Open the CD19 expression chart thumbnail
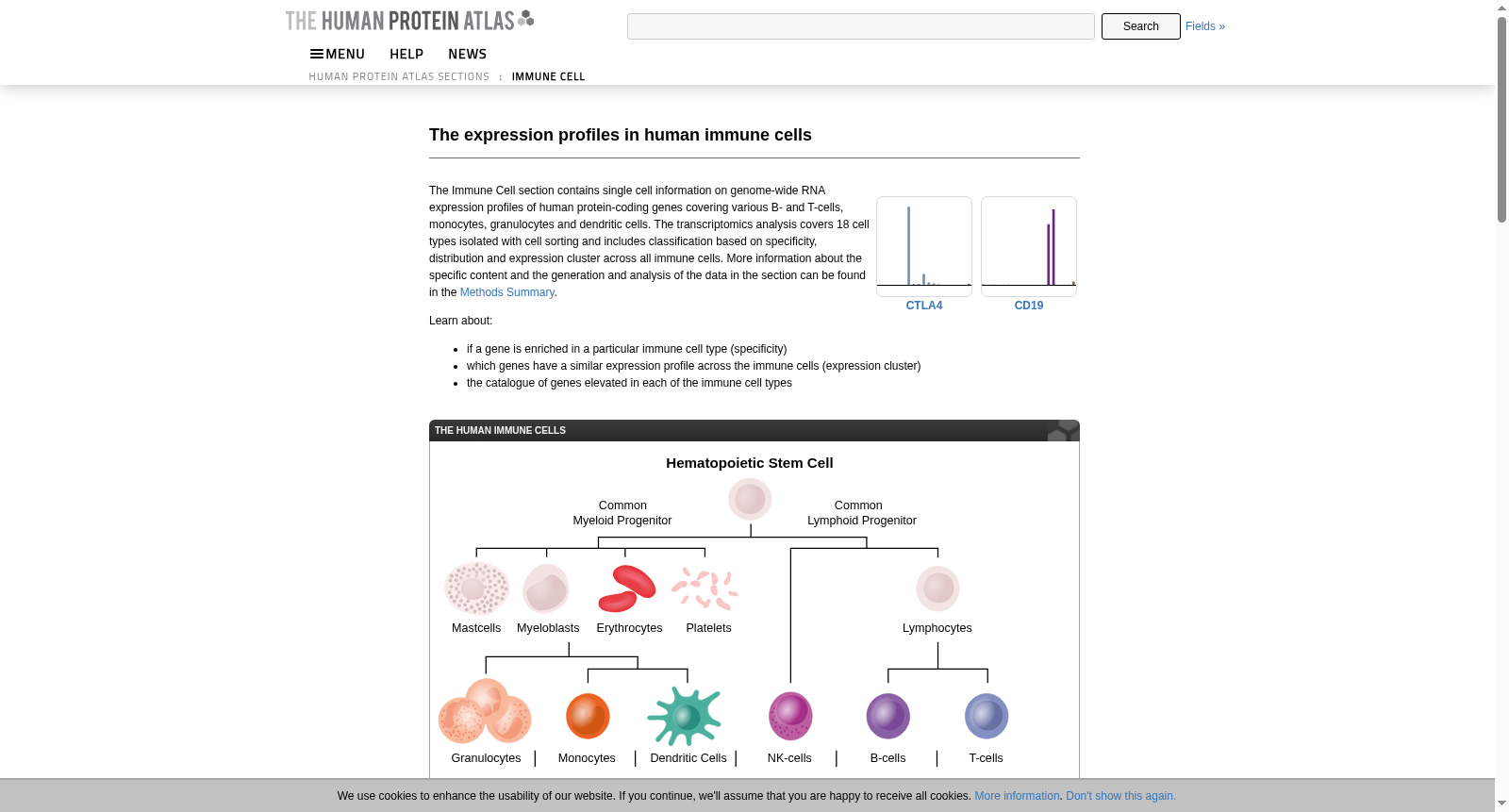The height and width of the screenshot is (812, 1509). [1029, 246]
